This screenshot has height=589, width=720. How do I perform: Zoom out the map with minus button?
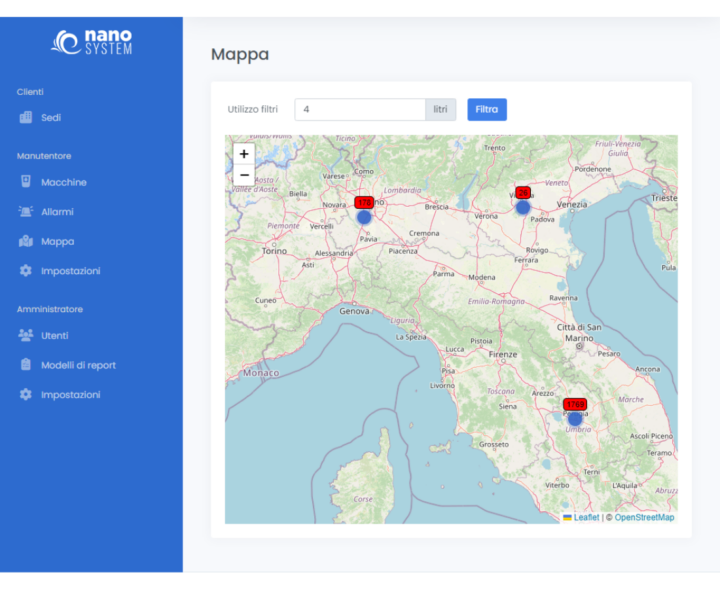(x=244, y=175)
